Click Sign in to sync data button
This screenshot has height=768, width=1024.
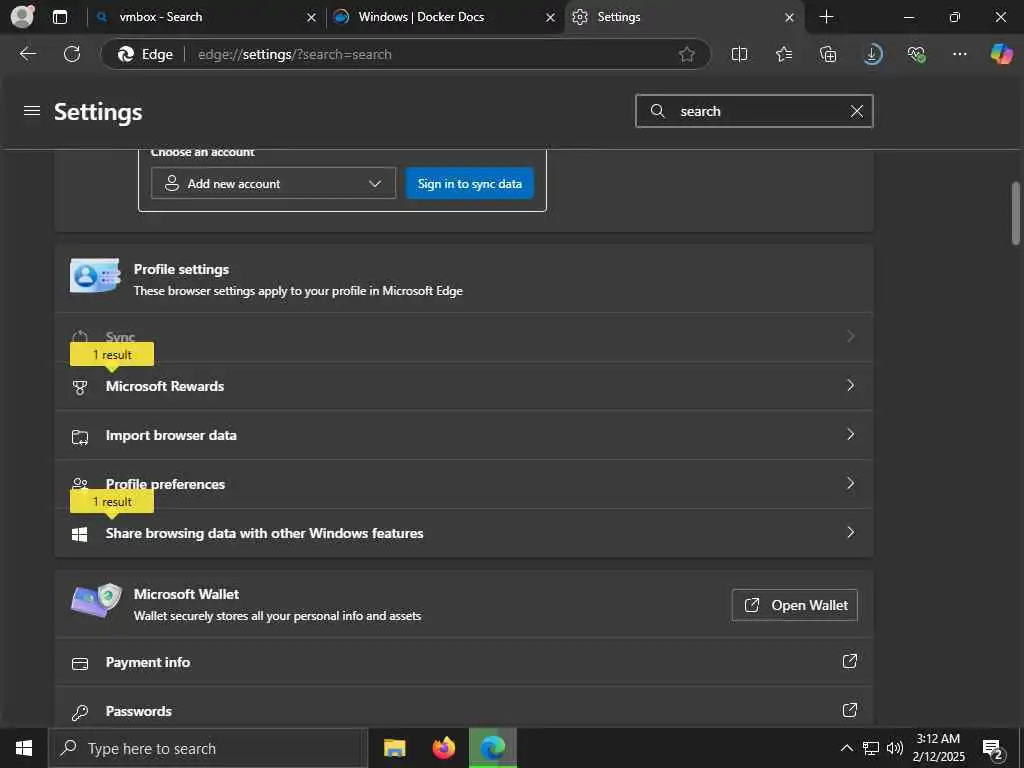click(470, 184)
